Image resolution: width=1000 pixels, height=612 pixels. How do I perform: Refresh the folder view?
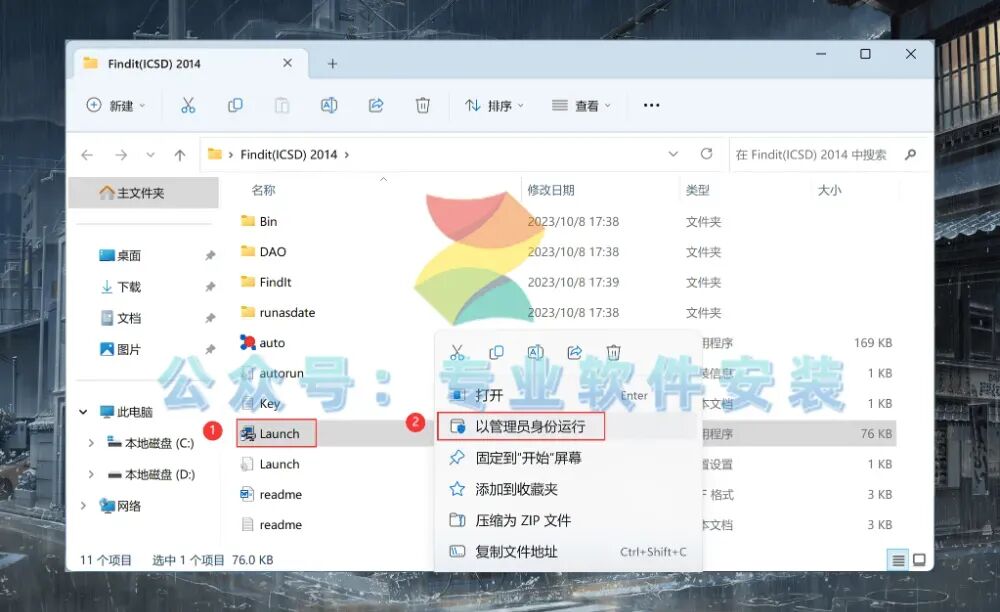(x=706, y=154)
